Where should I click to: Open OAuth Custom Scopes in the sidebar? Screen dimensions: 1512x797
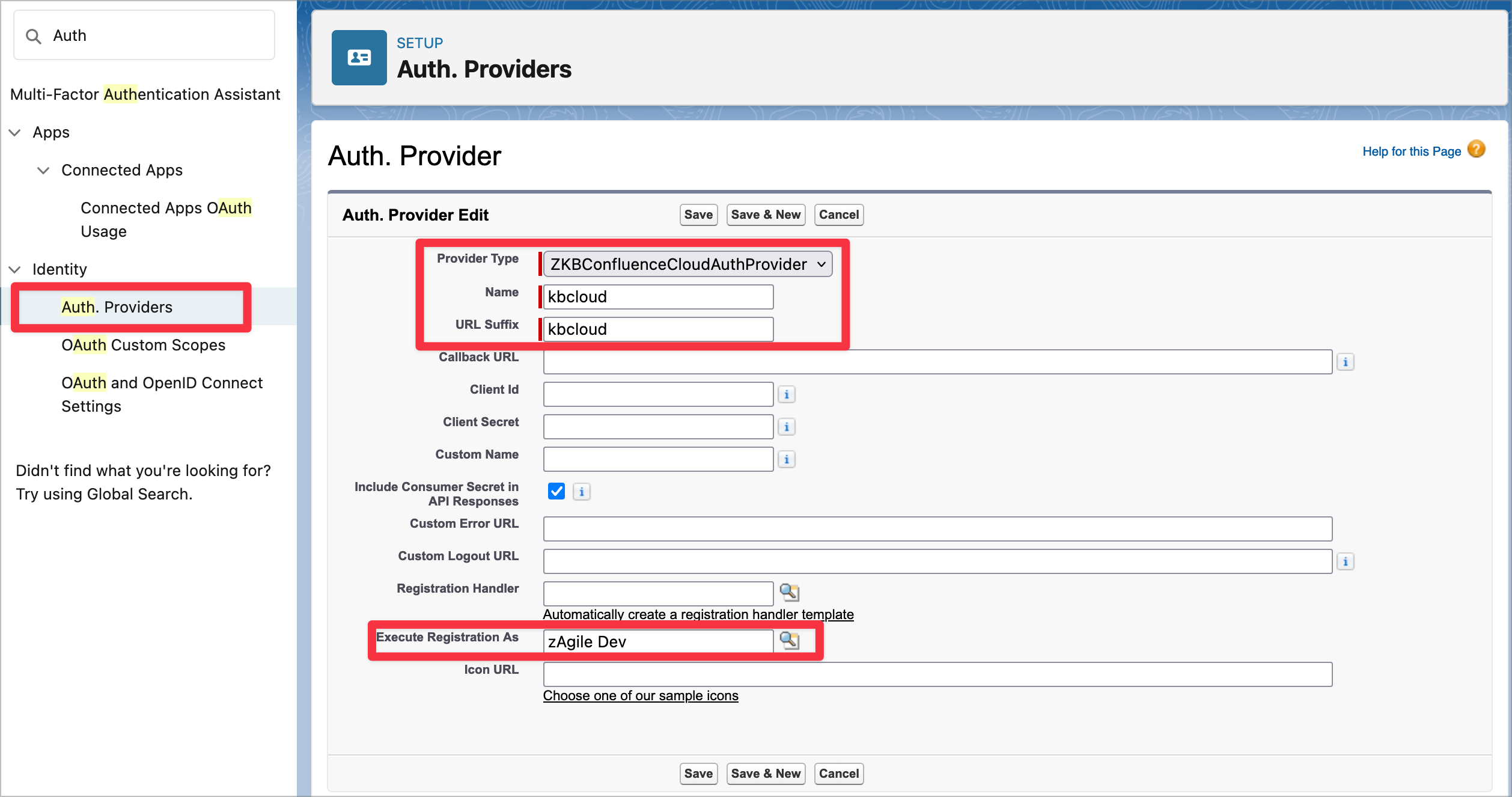143,345
